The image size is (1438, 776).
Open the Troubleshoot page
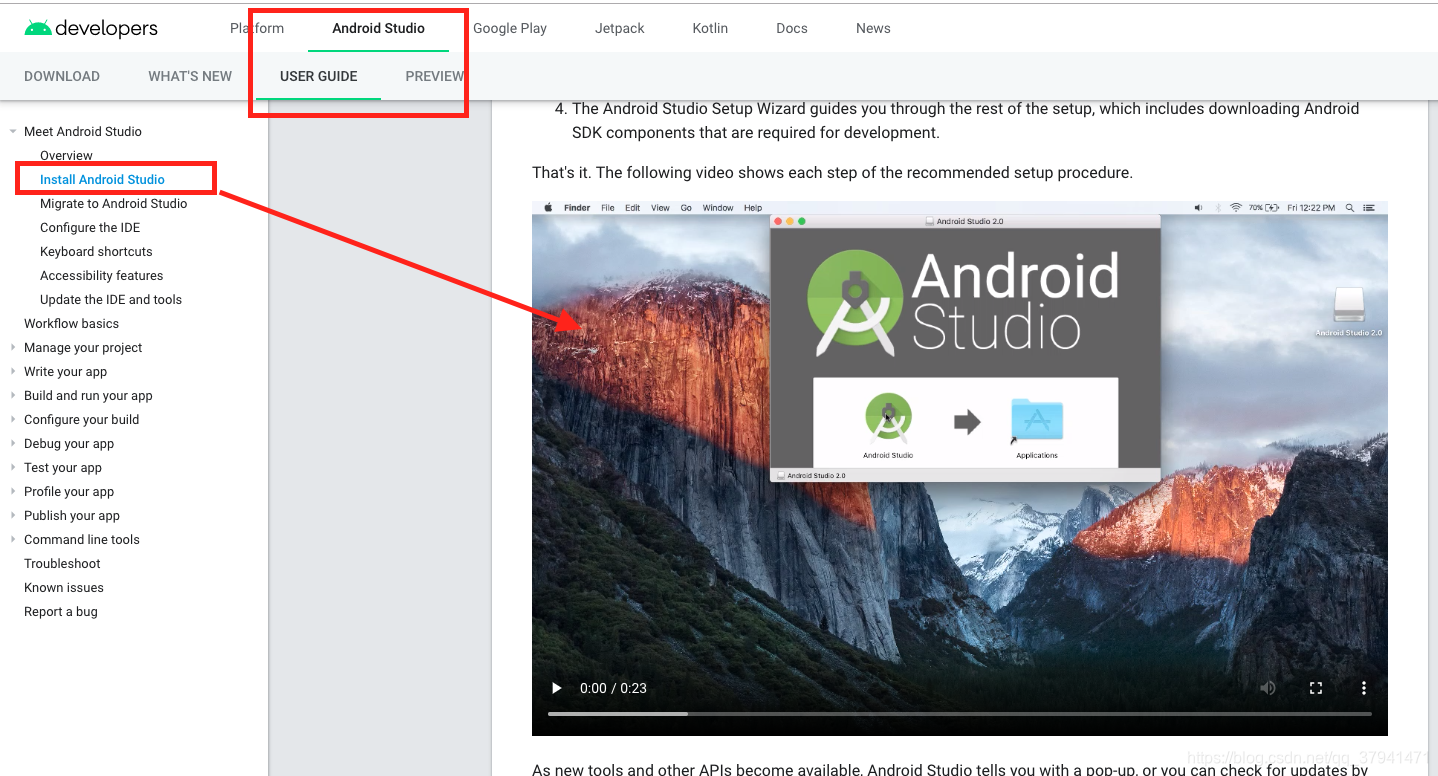pos(62,564)
